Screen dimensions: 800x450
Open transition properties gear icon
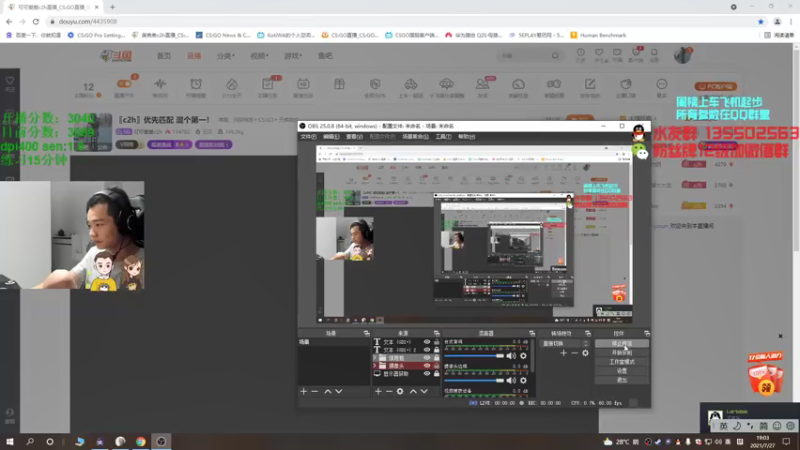[x=585, y=353]
